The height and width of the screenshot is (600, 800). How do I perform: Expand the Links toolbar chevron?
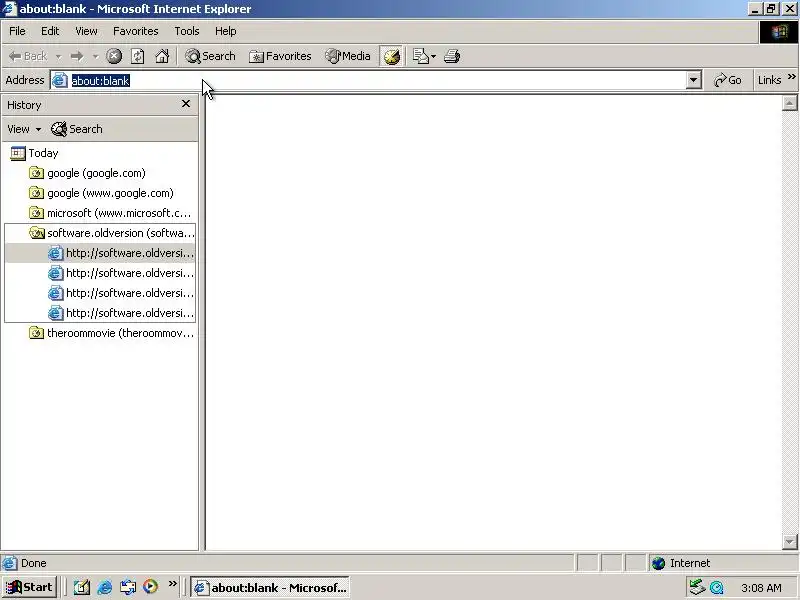[791, 77]
